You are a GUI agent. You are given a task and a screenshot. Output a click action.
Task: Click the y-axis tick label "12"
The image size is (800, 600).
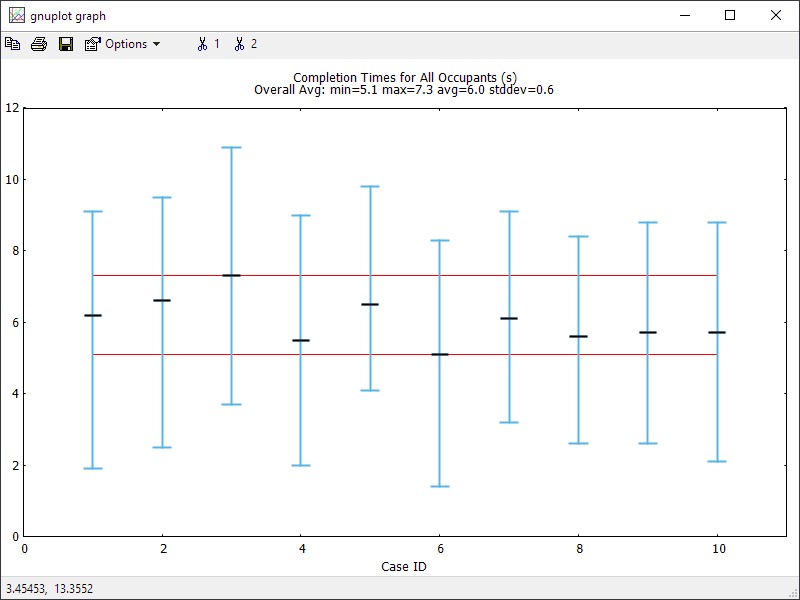[11, 108]
